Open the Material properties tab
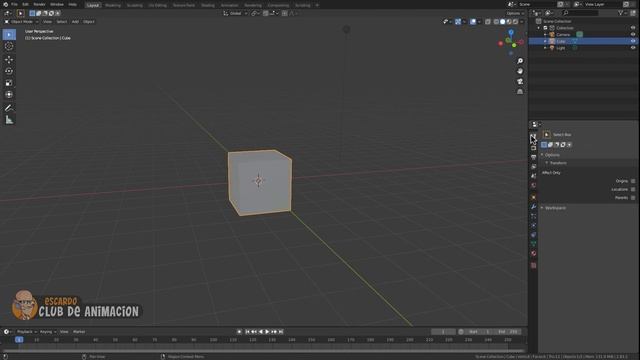Image resolution: width=640 pixels, height=360 pixels. click(x=533, y=253)
